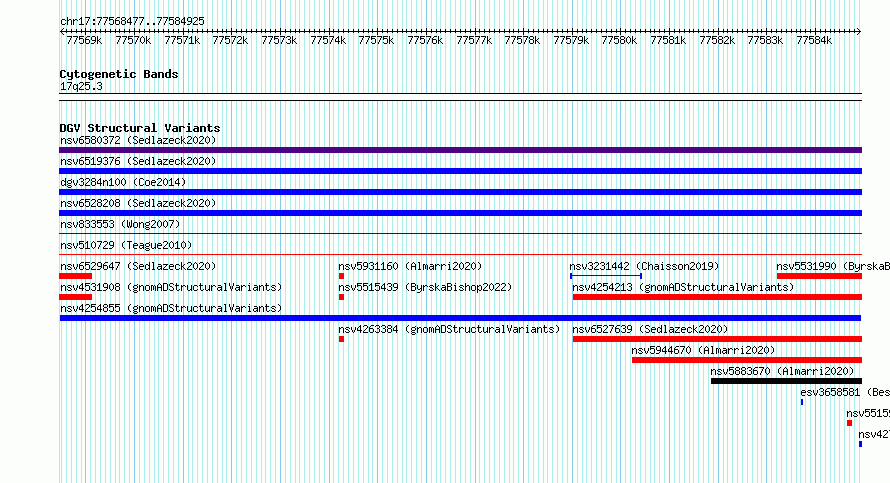This screenshot has width=890, height=483.
Task: Open the nsv4263384 gnomAD variant label
Action: pos(449,329)
